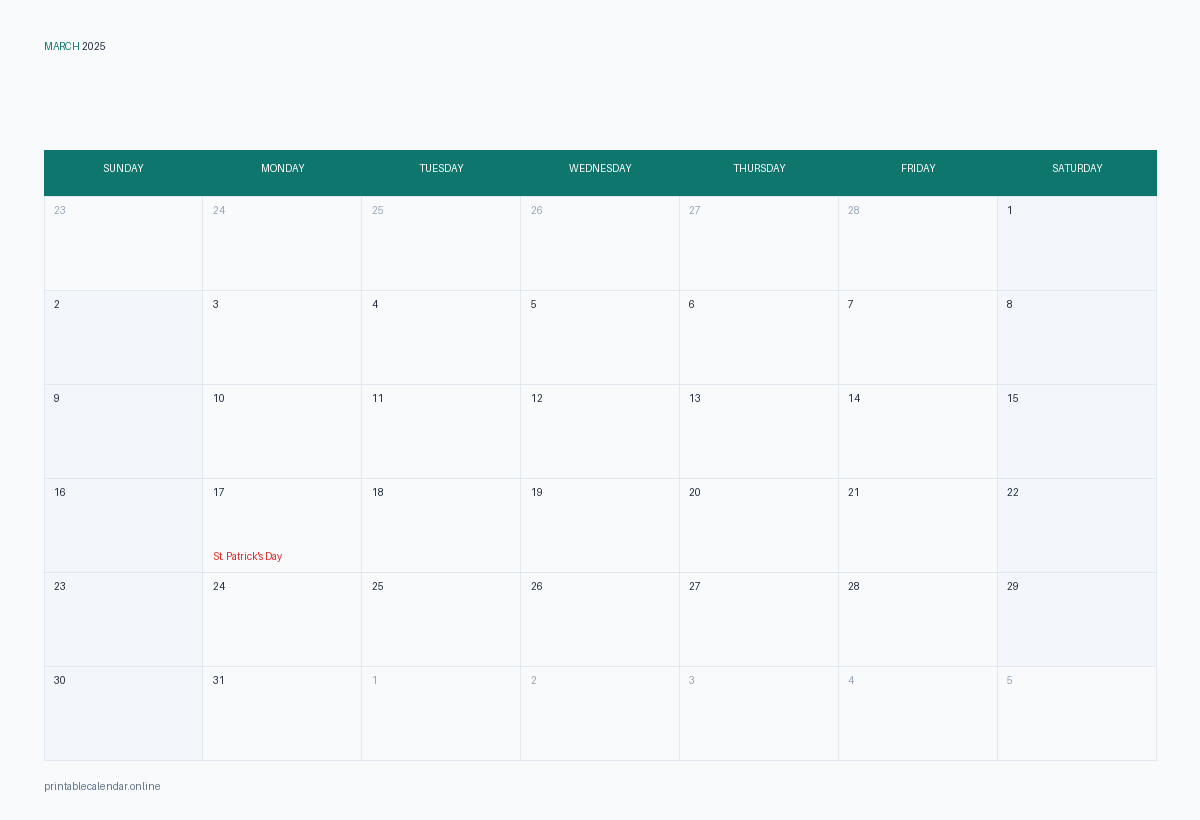Image resolution: width=1200 pixels, height=820 pixels.
Task: Click date number 21
Action: pos(854,493)
